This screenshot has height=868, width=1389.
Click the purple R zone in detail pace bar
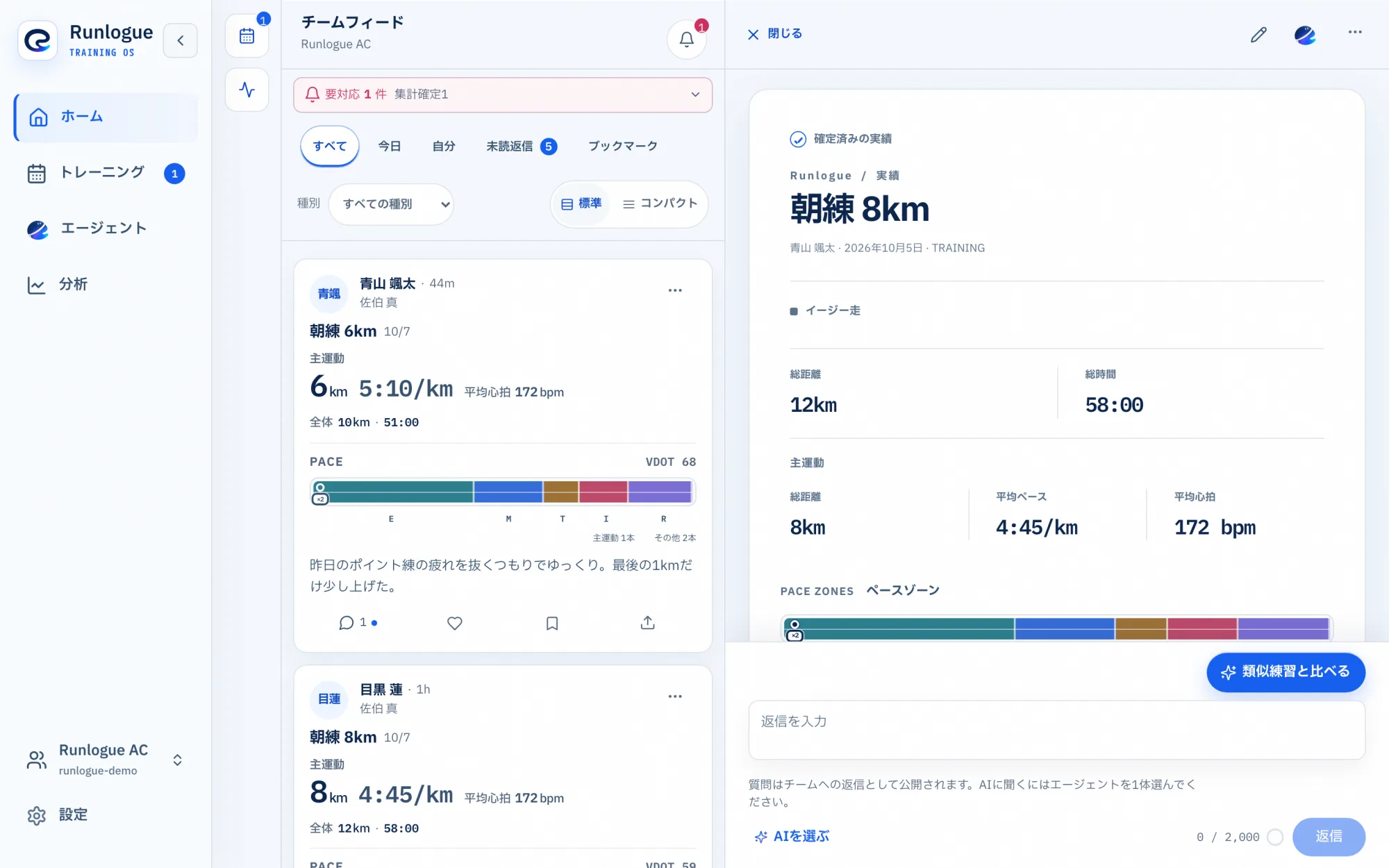pyautogui.click(x=1283, y=628)
